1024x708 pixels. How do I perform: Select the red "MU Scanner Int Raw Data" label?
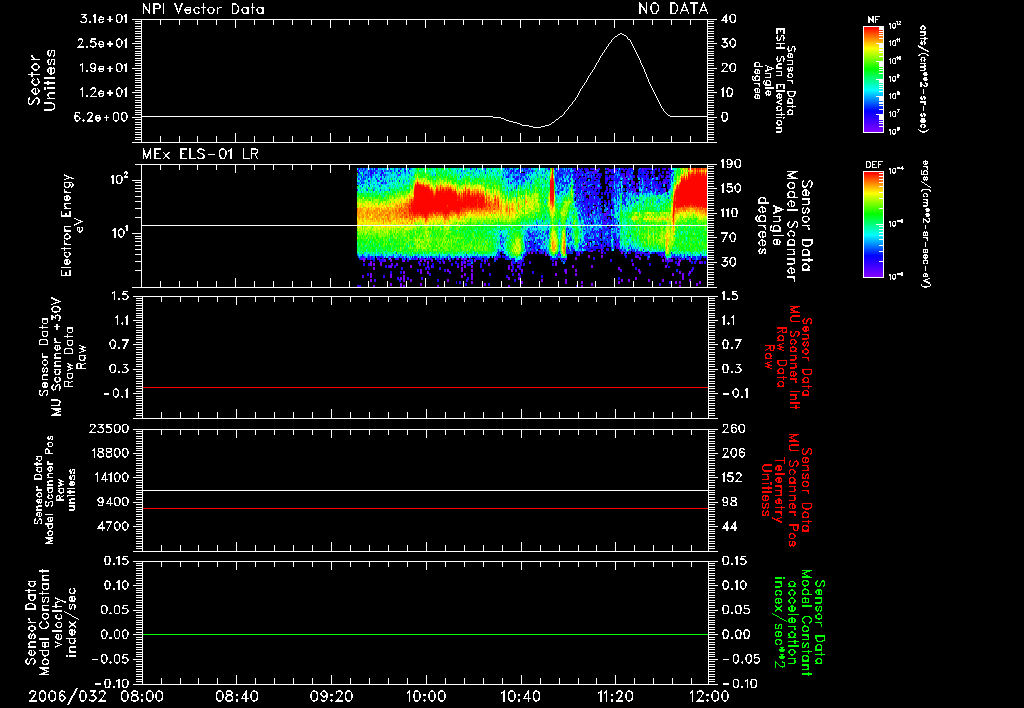786,358
